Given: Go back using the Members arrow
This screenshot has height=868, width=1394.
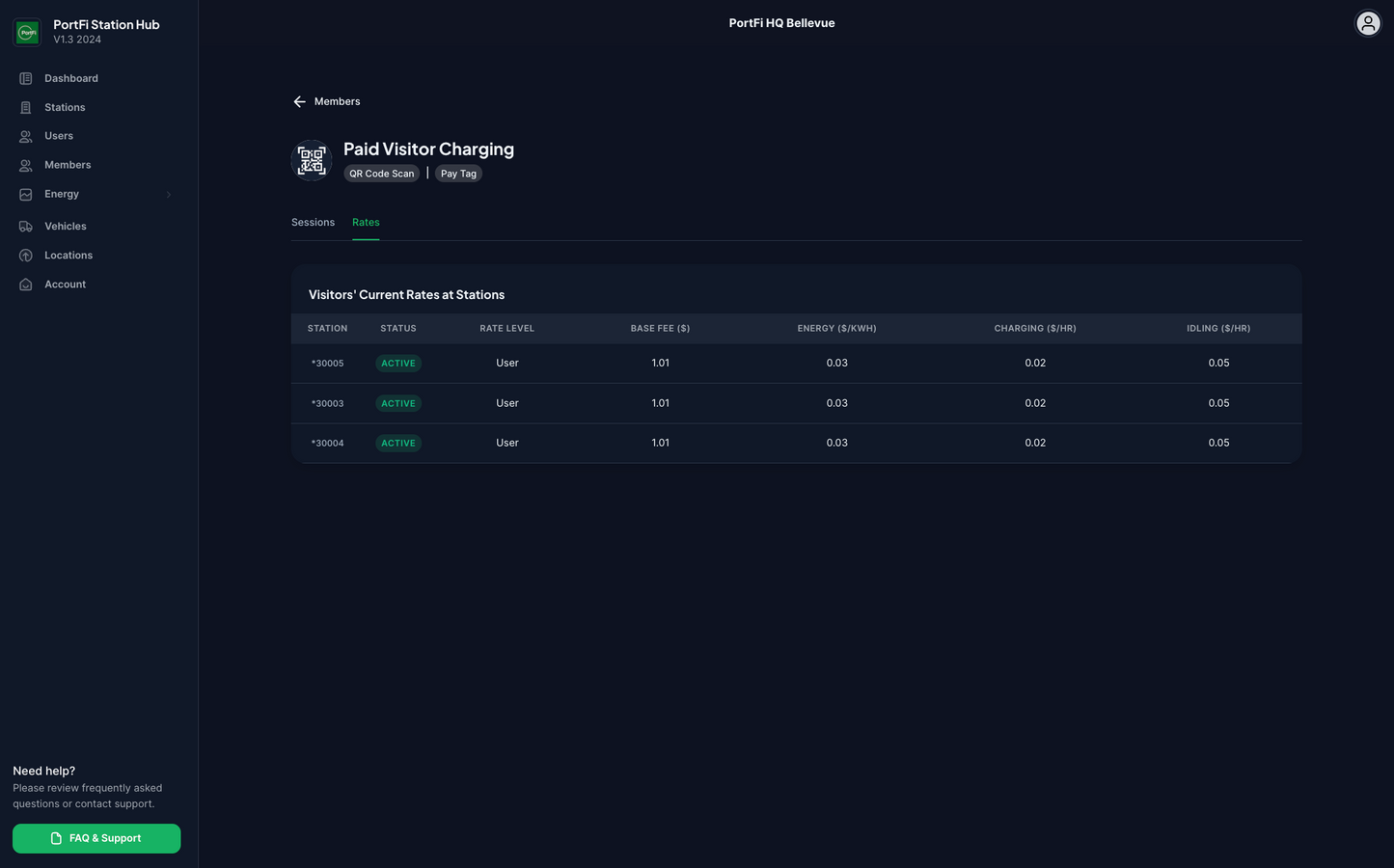Looking at the screenshot, I should pyautogui.click(x=300, y=101).
